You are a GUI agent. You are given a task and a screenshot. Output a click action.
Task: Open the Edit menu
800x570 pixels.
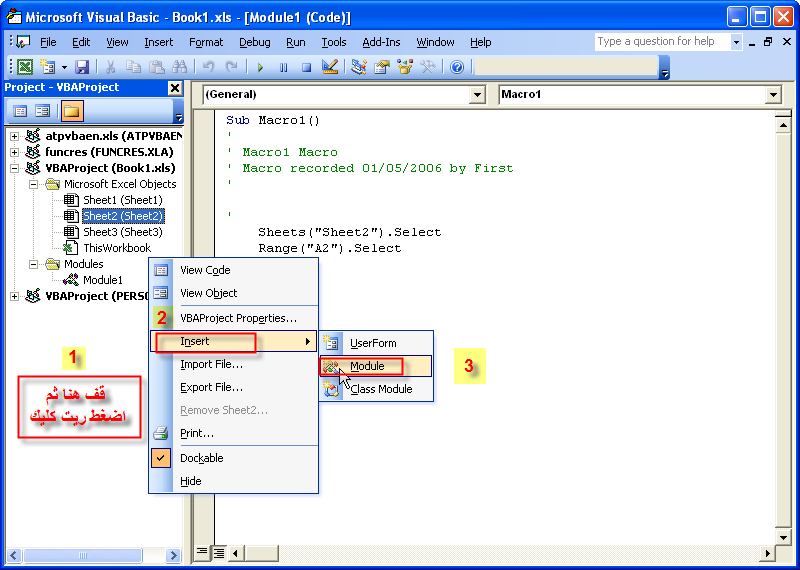[x=81, y=42]
